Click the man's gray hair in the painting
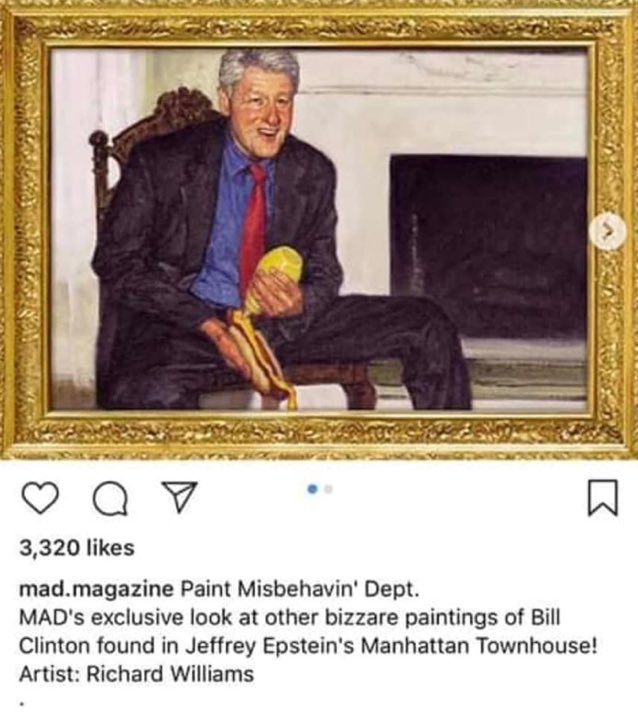This screenshot has width=638, height=715. tap(258, 68)
